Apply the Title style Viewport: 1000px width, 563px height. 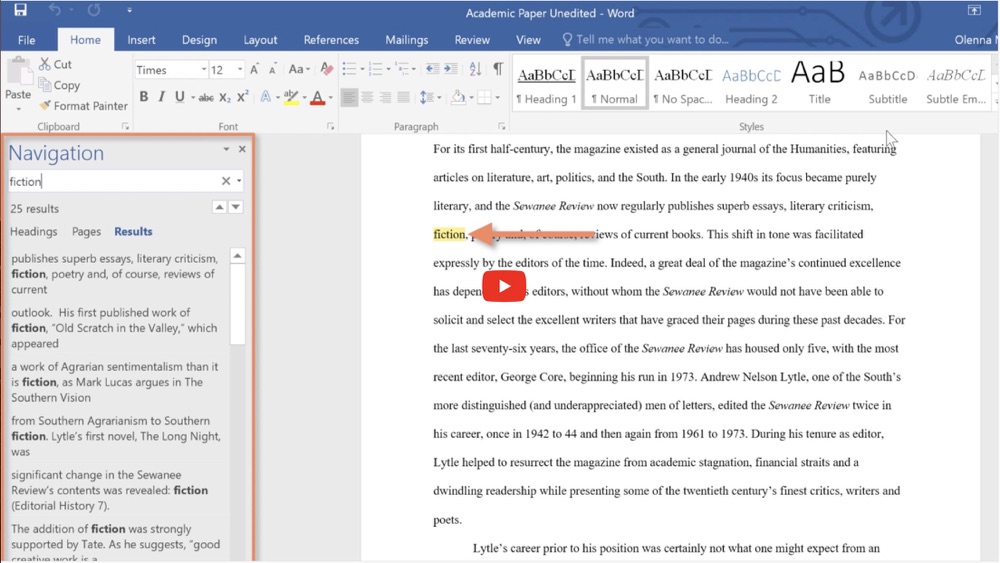(819, 85)
